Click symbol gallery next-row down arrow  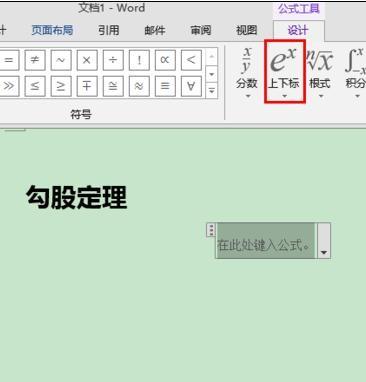[212, 74]
